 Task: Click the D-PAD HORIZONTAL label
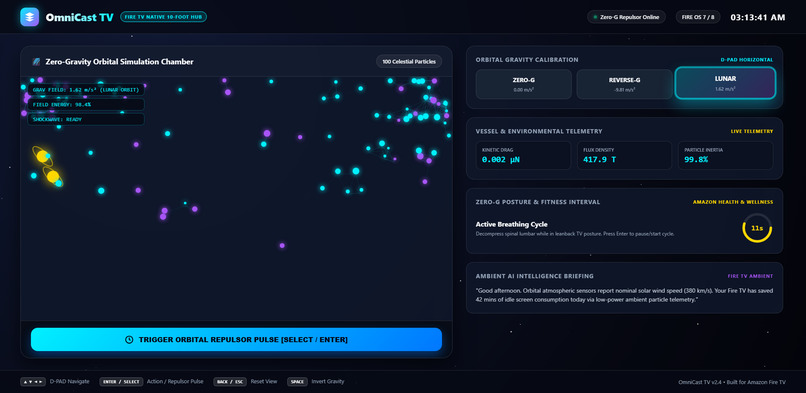pos(746,60)
